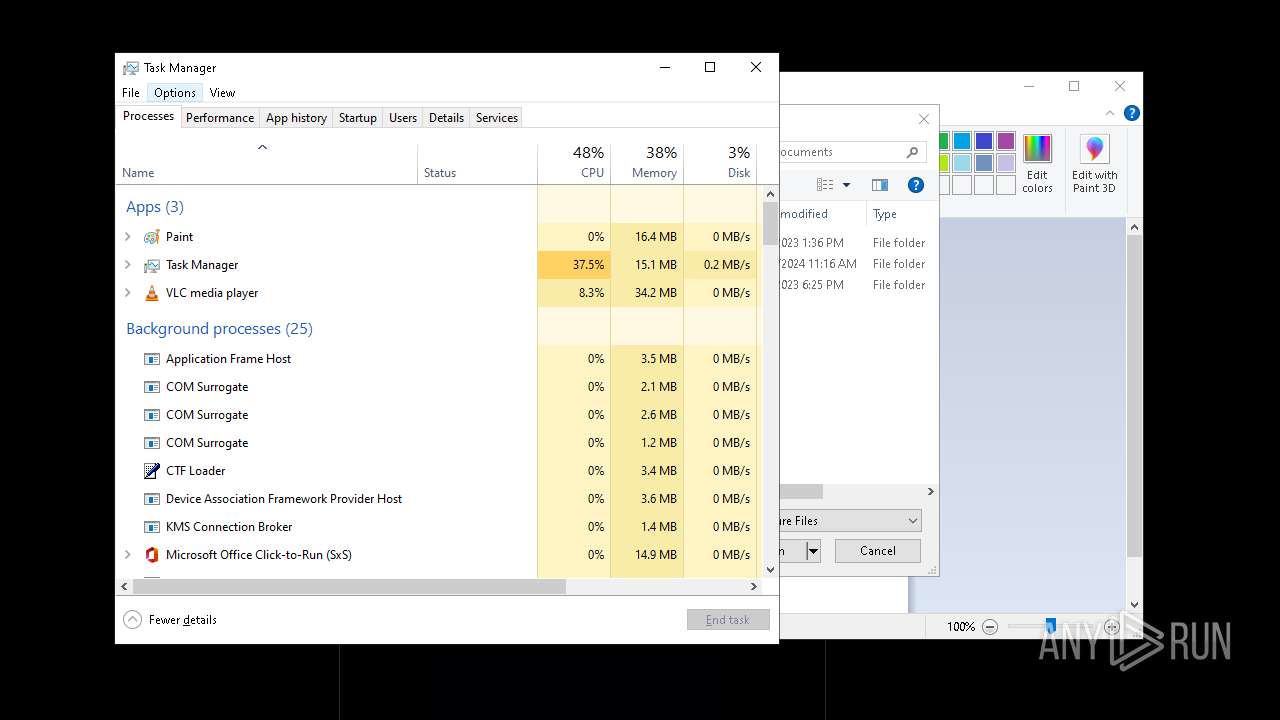The height and width of the screenshot is (720, 1280).
Task: Click the Device Association Framework Provider Host icon
Action: [151, 499]
